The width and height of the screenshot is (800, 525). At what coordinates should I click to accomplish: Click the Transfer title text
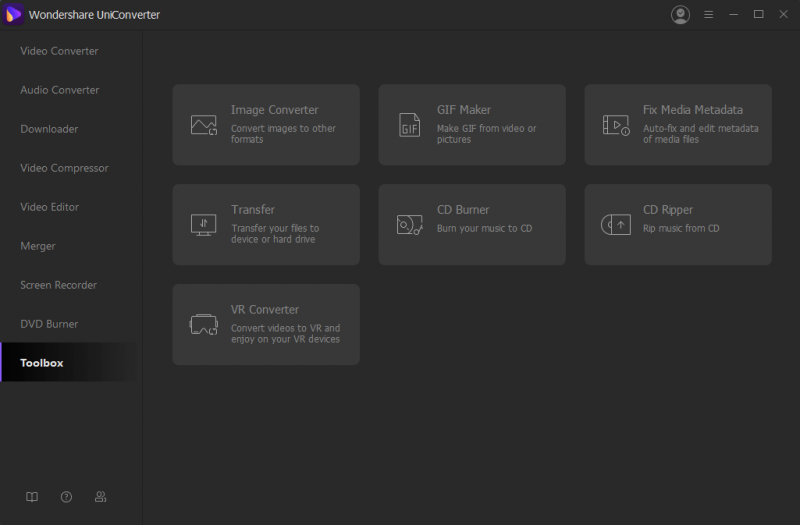[253, 210]
